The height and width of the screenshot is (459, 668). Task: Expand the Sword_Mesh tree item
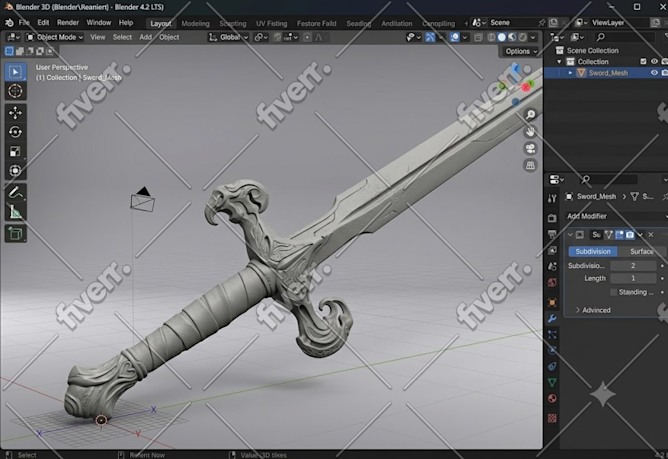pos(570,73)
